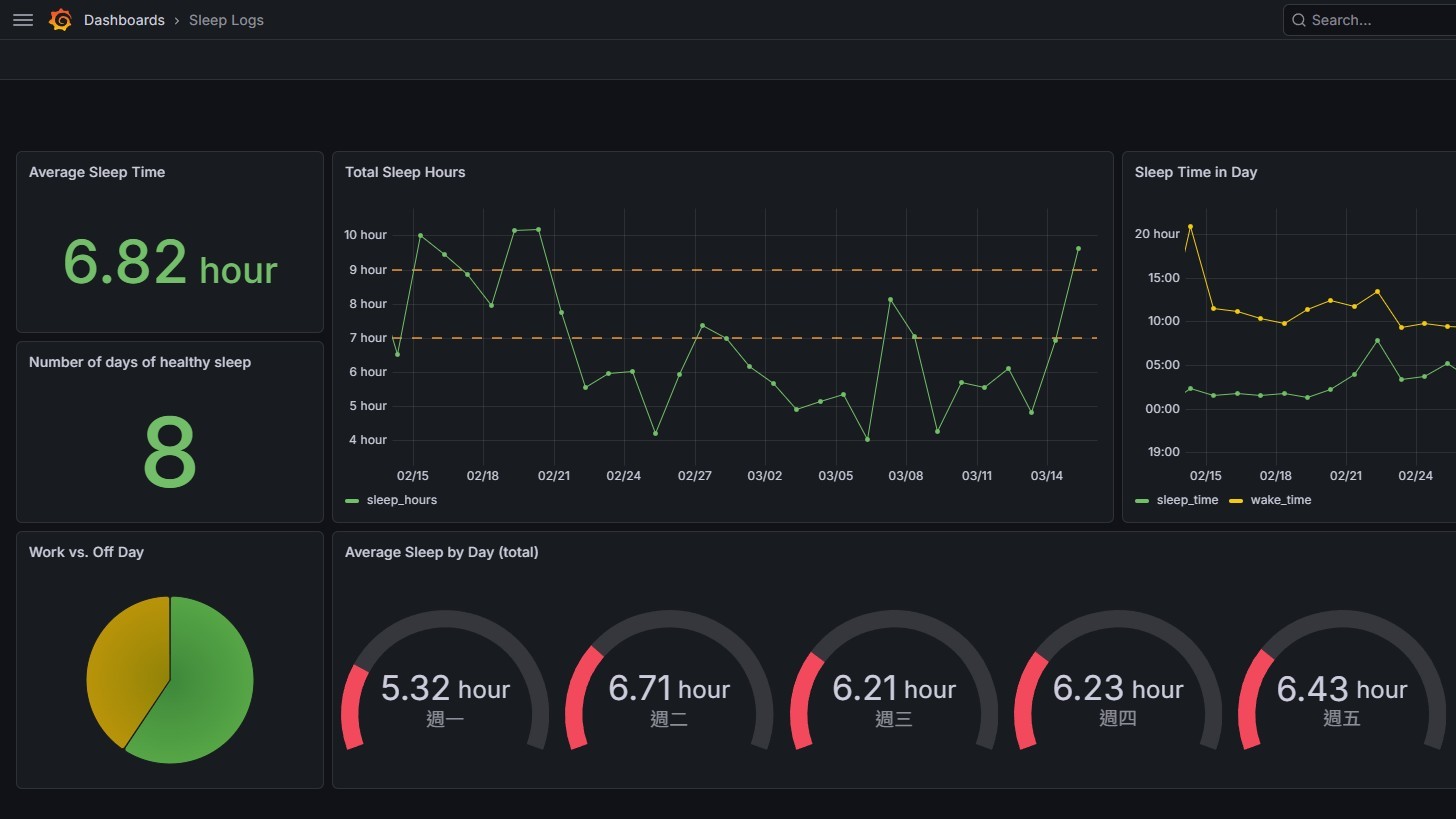This screenshot has height=819, width=1456.
Task: Open Average Sleep by Day (total) title
Action: point(442,552)
